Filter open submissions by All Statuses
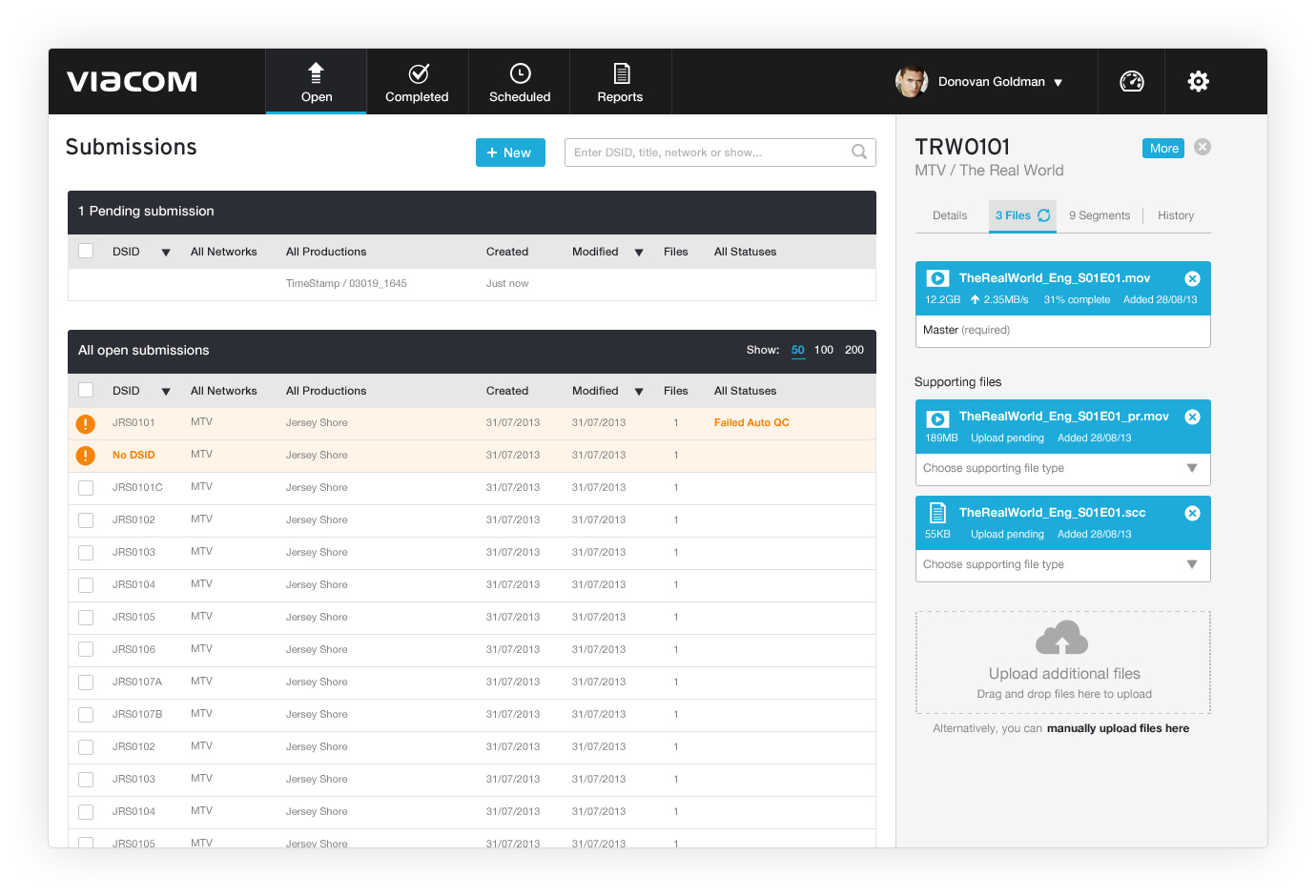The width and height of the screenshot is (1316, 896). tap(745, 391)
